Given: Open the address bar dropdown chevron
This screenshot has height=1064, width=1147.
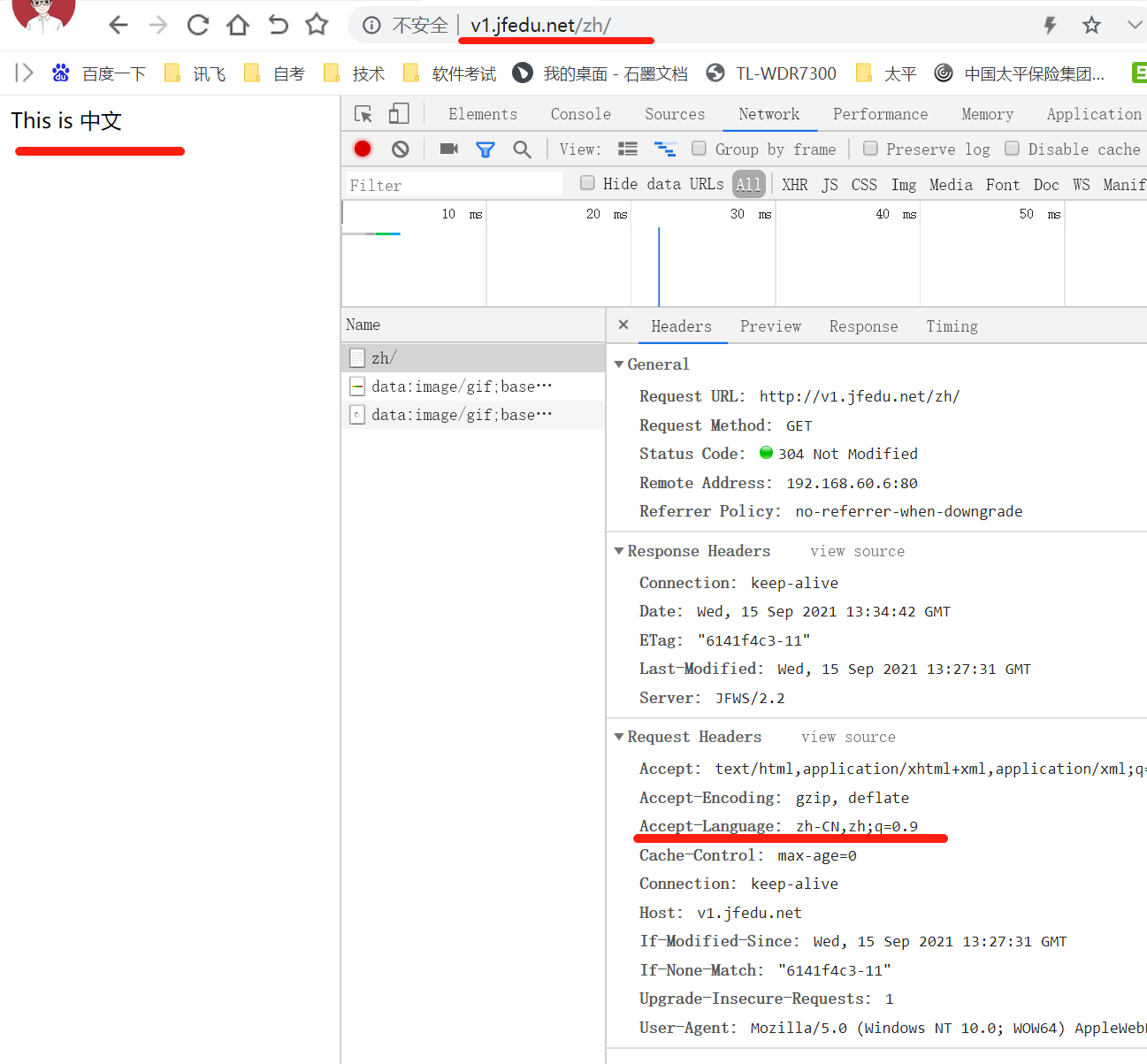Looking at the screenshot, I should (x=1135, y=25).
